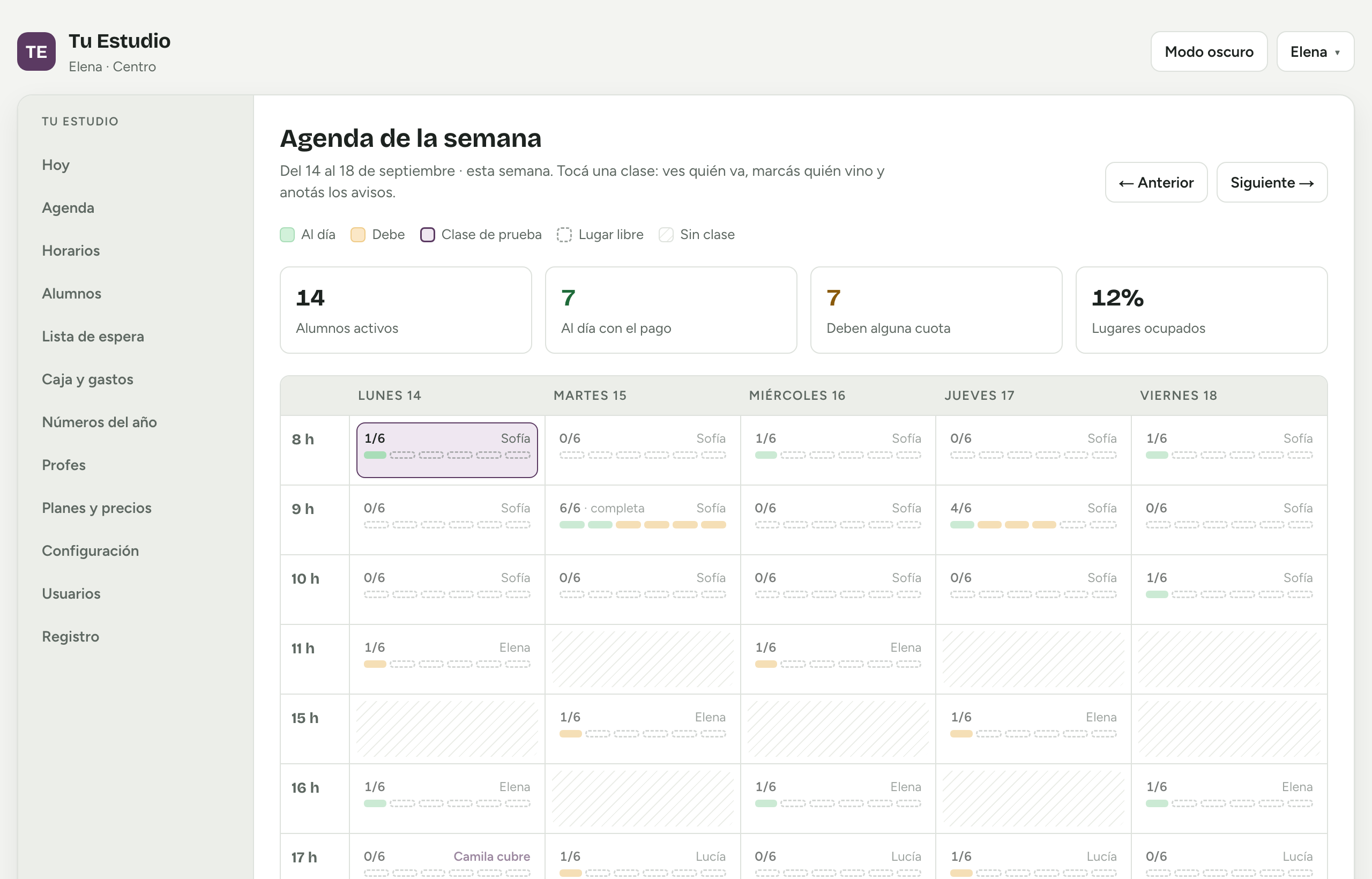Open Usuarios in the sidebar
The image size is (1372, 879).
point(71,593)
